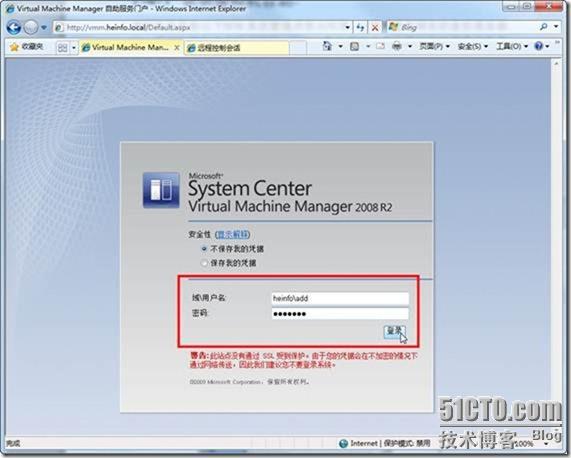Click the 完成 status bar text
The image size is (571, 458).
pyautogui.click(x=13, y=443)
